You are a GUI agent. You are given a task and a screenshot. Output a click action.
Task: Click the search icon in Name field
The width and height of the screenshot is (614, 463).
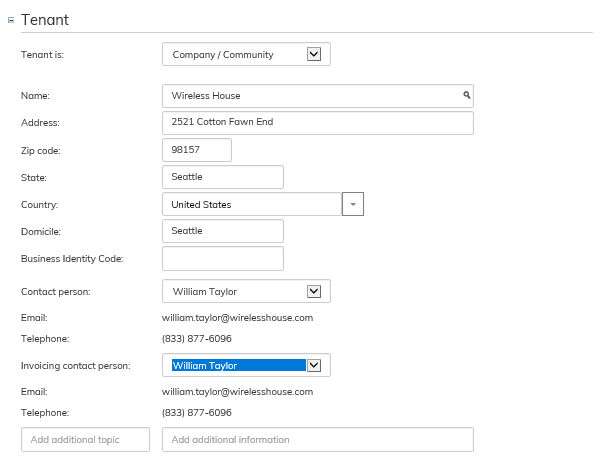[466, 95]
